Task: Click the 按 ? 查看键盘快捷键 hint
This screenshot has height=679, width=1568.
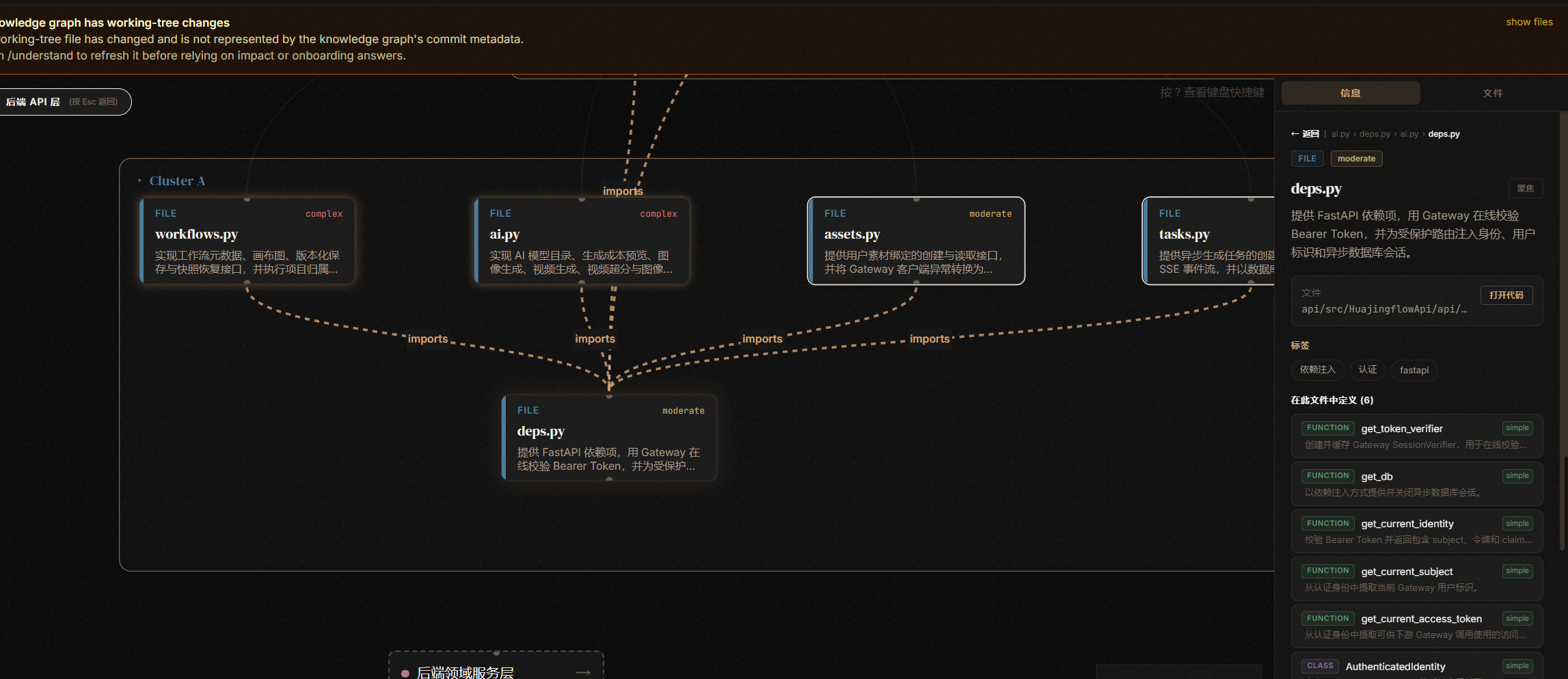Action: 1212,92
